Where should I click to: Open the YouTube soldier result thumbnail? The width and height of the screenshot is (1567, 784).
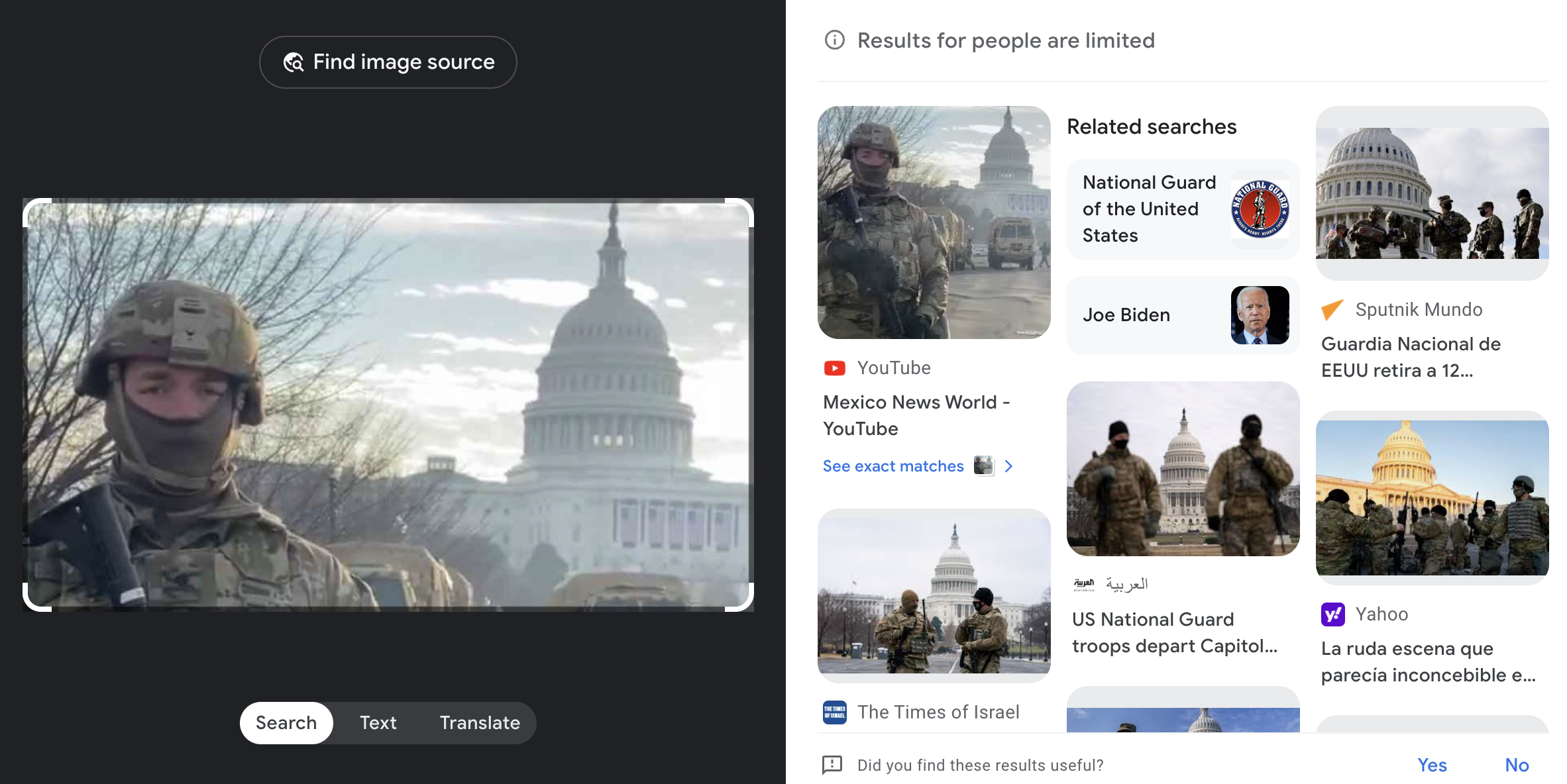934,222
